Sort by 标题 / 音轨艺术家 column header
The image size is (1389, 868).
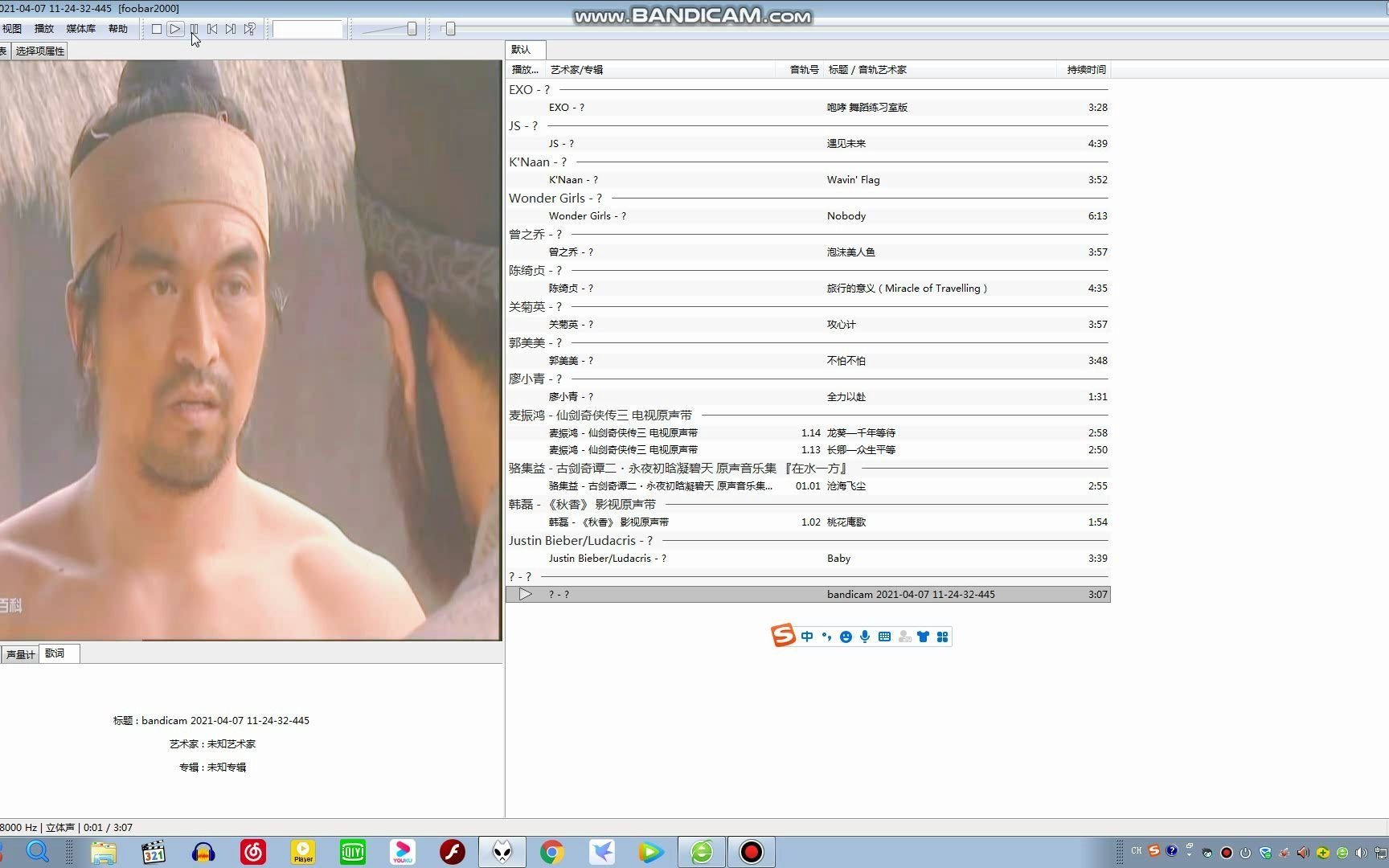click(x=940, y=70)
